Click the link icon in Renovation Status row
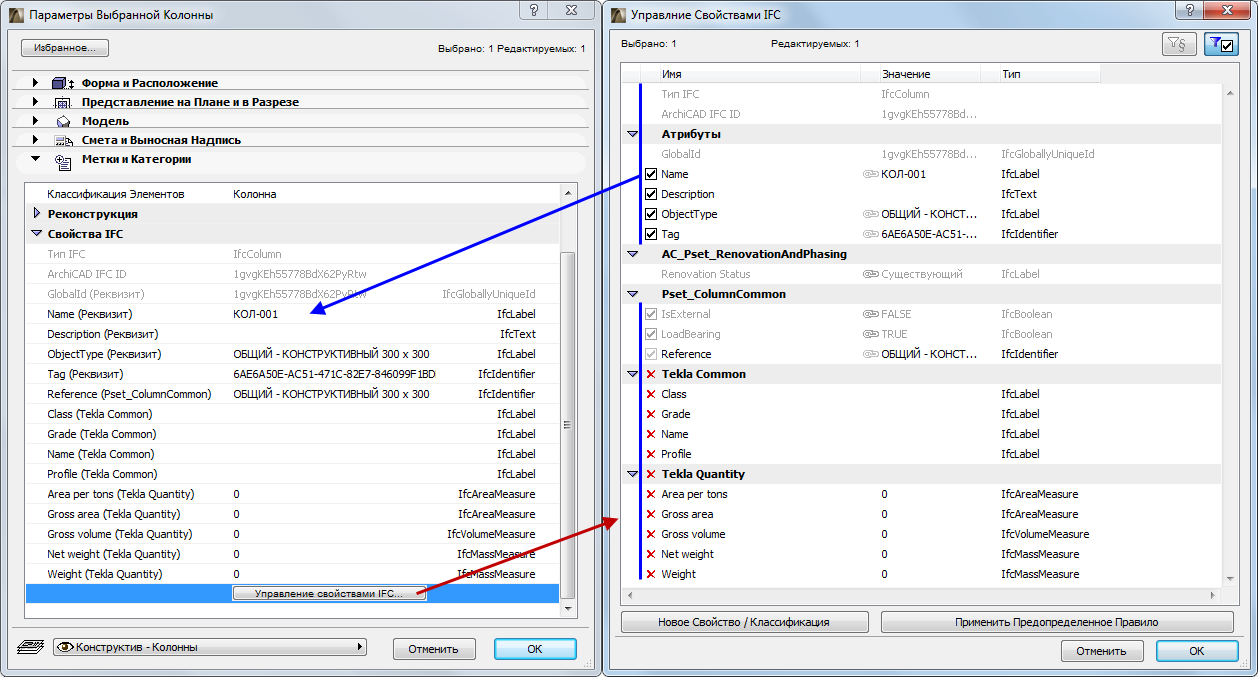Viewport: 1258px width, 677px height. click(870, 274)
